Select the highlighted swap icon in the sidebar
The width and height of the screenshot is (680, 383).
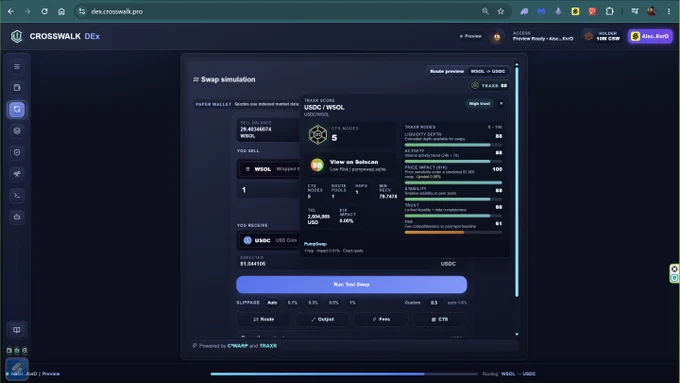pyautogui.click(x=17, y=109)
